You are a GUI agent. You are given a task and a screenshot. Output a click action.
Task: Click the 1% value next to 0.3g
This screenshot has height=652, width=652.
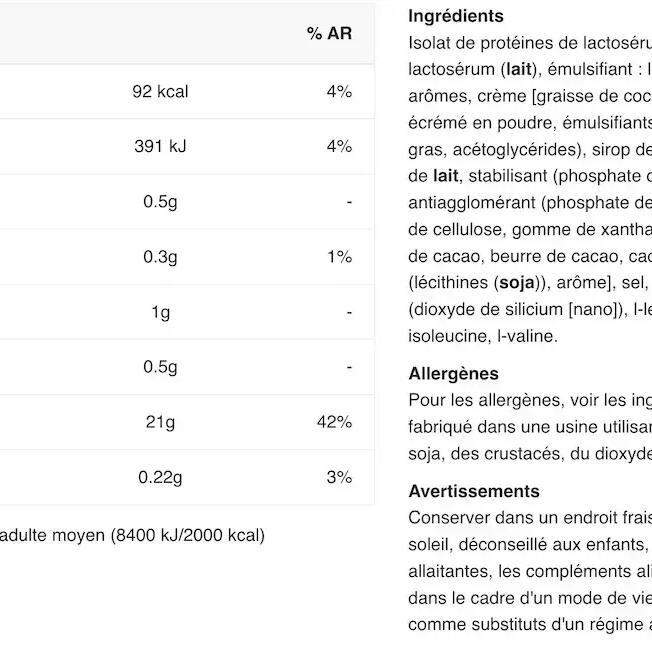pyautogui.click(x=339, y=257)
